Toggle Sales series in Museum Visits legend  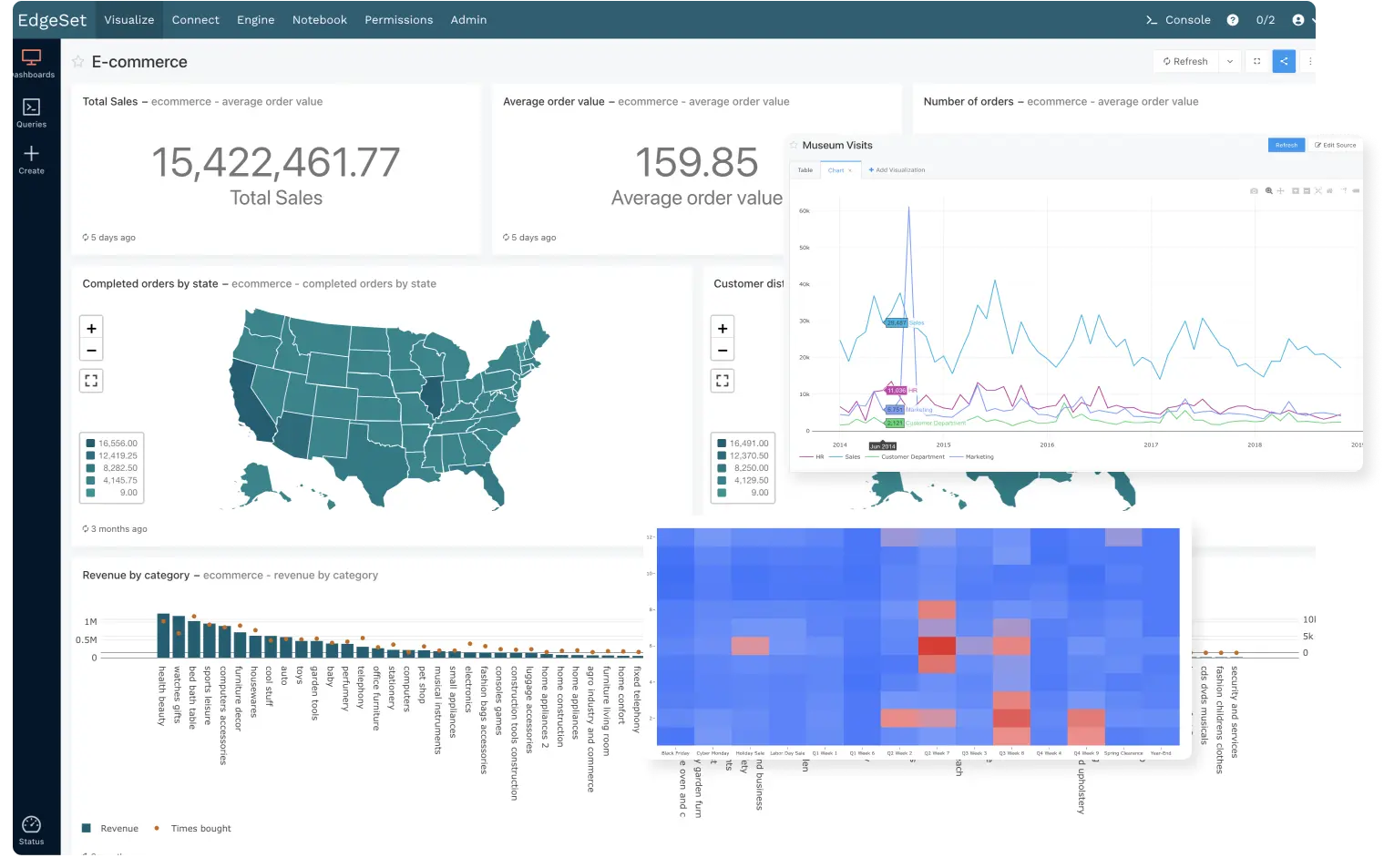click(x=845, y=457)
